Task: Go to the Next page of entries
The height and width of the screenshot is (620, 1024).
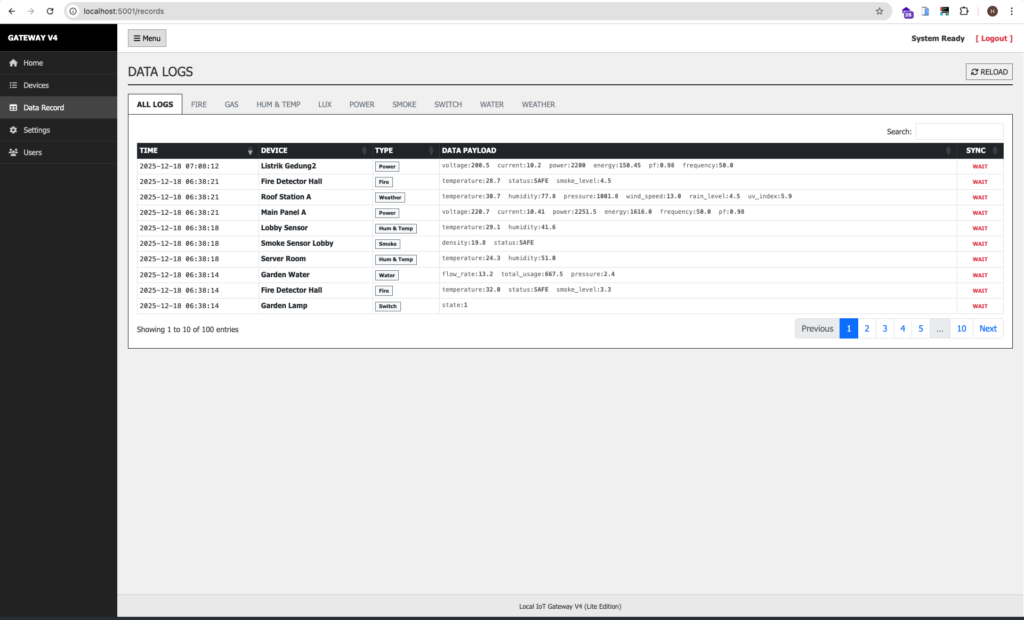Action: (987, 328)
